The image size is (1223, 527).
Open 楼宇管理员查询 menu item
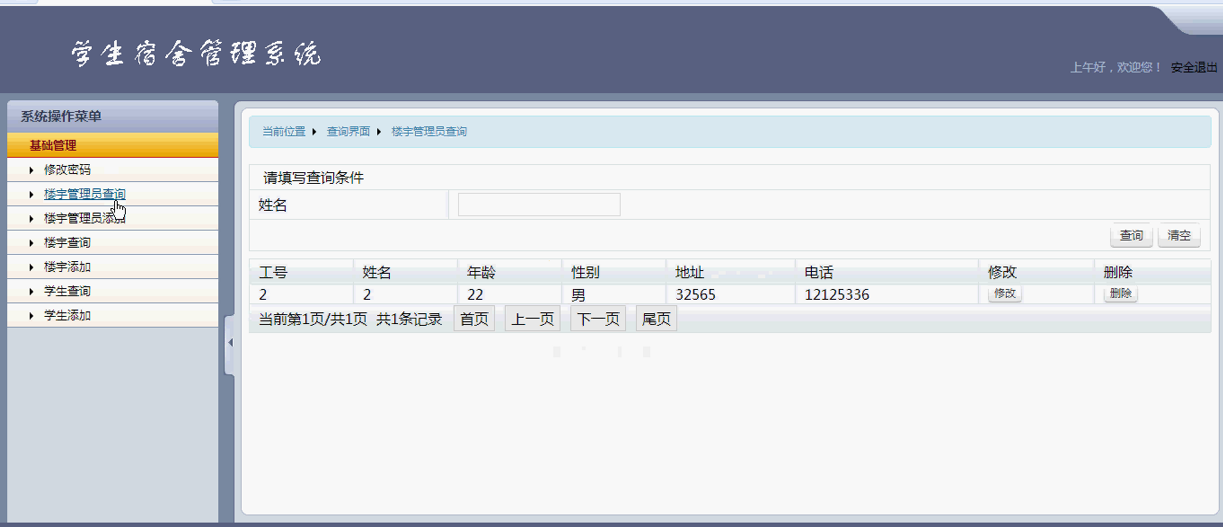(85, 194)
